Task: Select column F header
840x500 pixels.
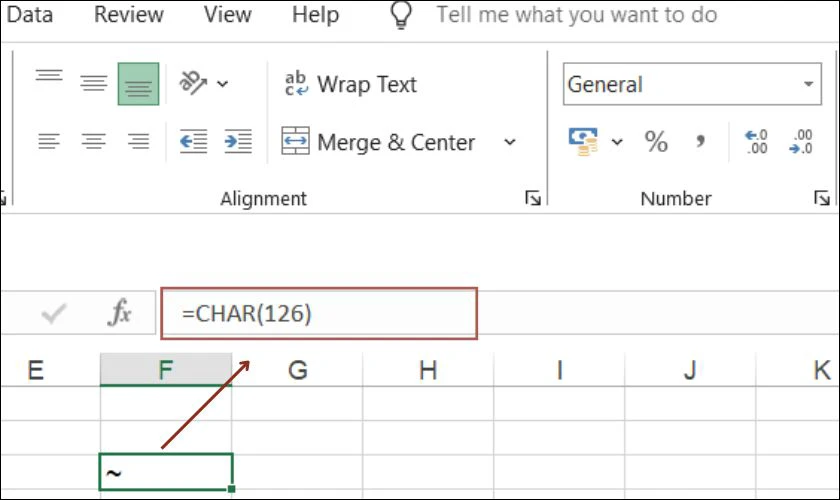Action: point(166,370)
